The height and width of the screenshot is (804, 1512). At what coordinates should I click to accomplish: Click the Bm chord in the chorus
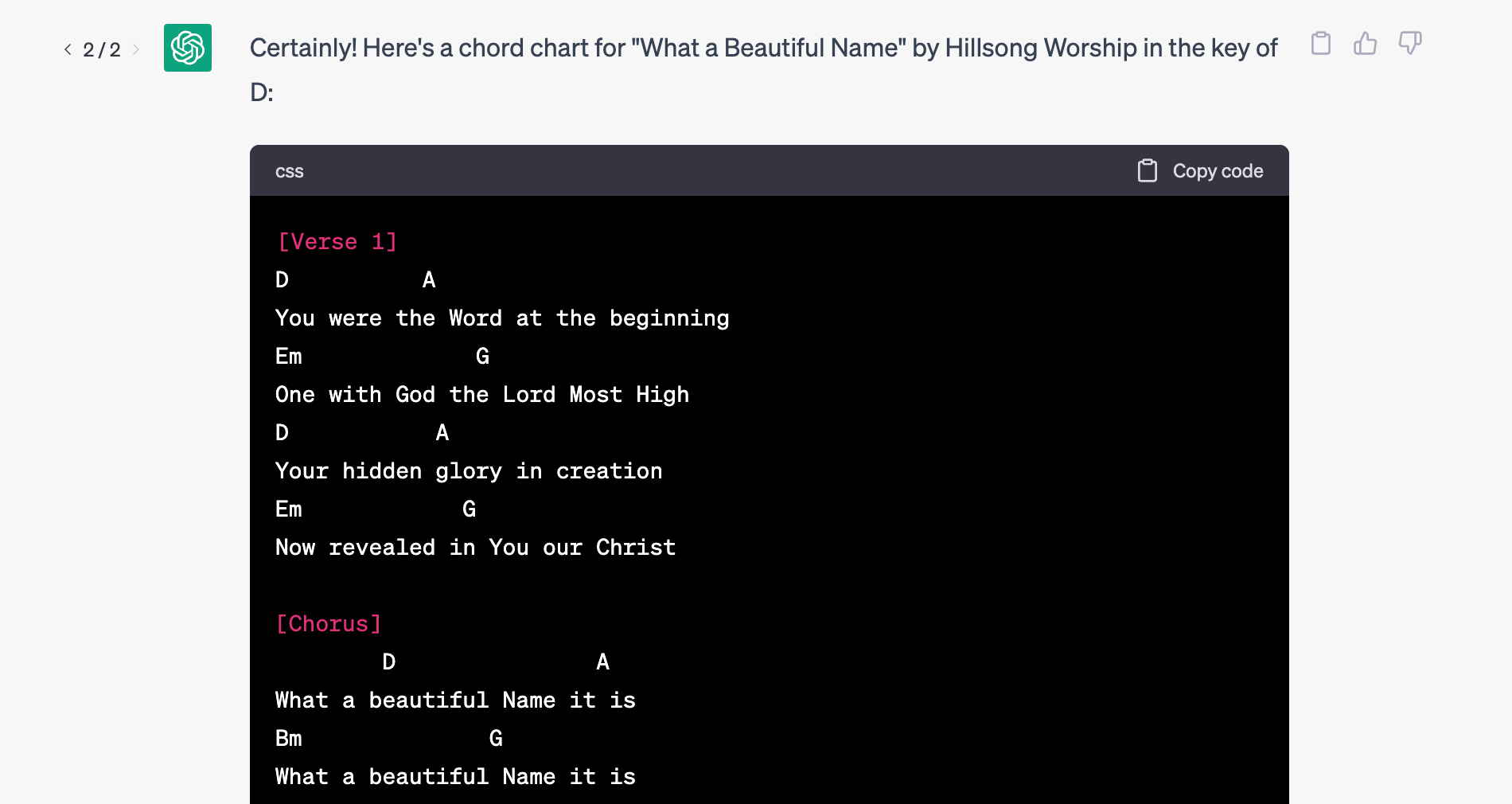point(289,738)
